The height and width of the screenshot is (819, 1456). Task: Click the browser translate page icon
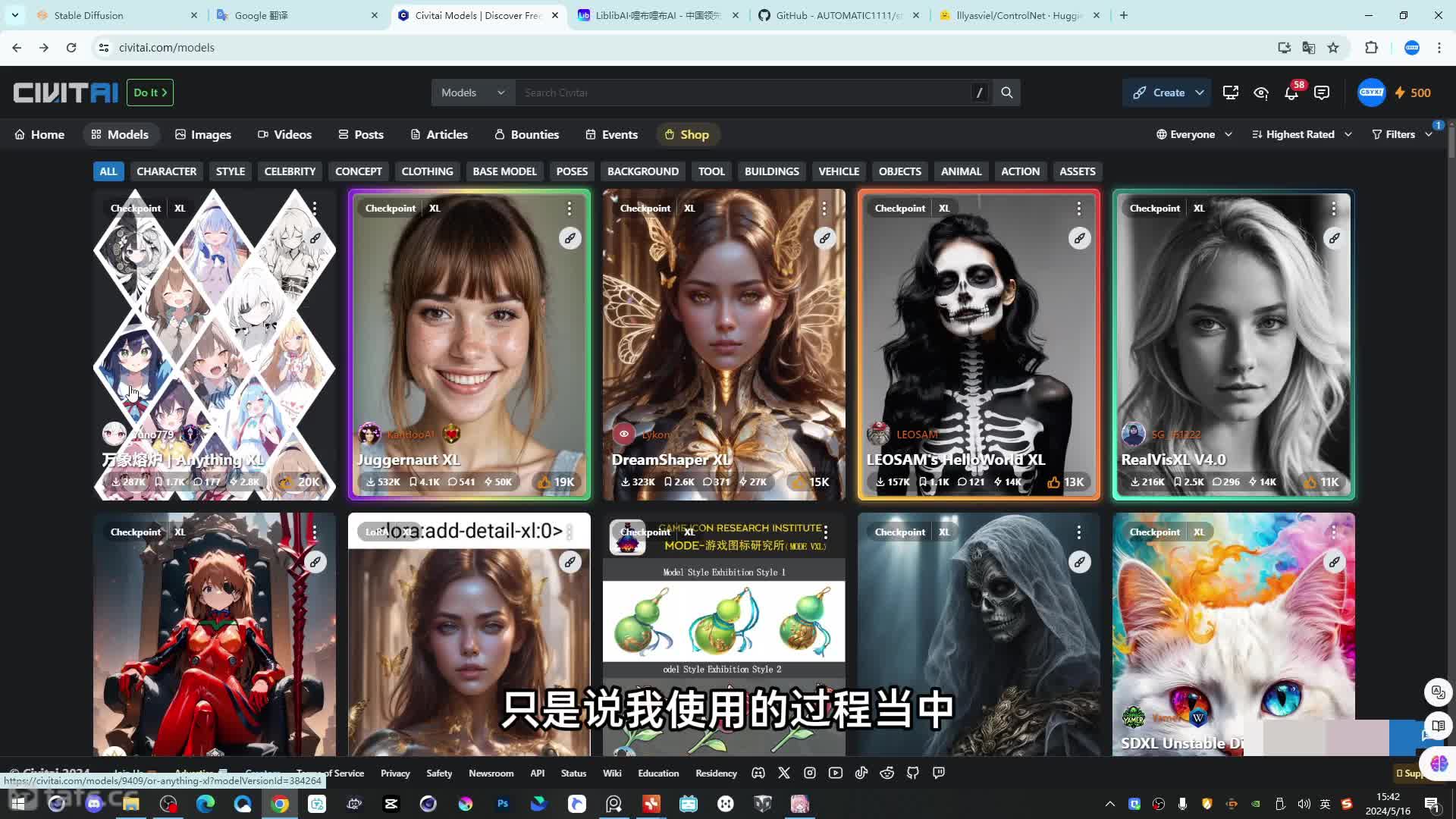[x=1309, y=48]
